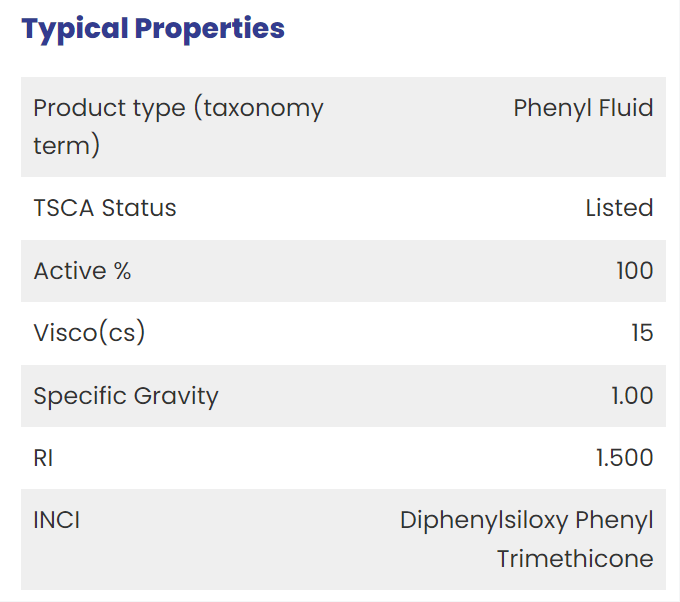Image resolution: width=680 pixels, height=602 pixels.
Task: Click the word Trimethicone
Action: point(575,559)
